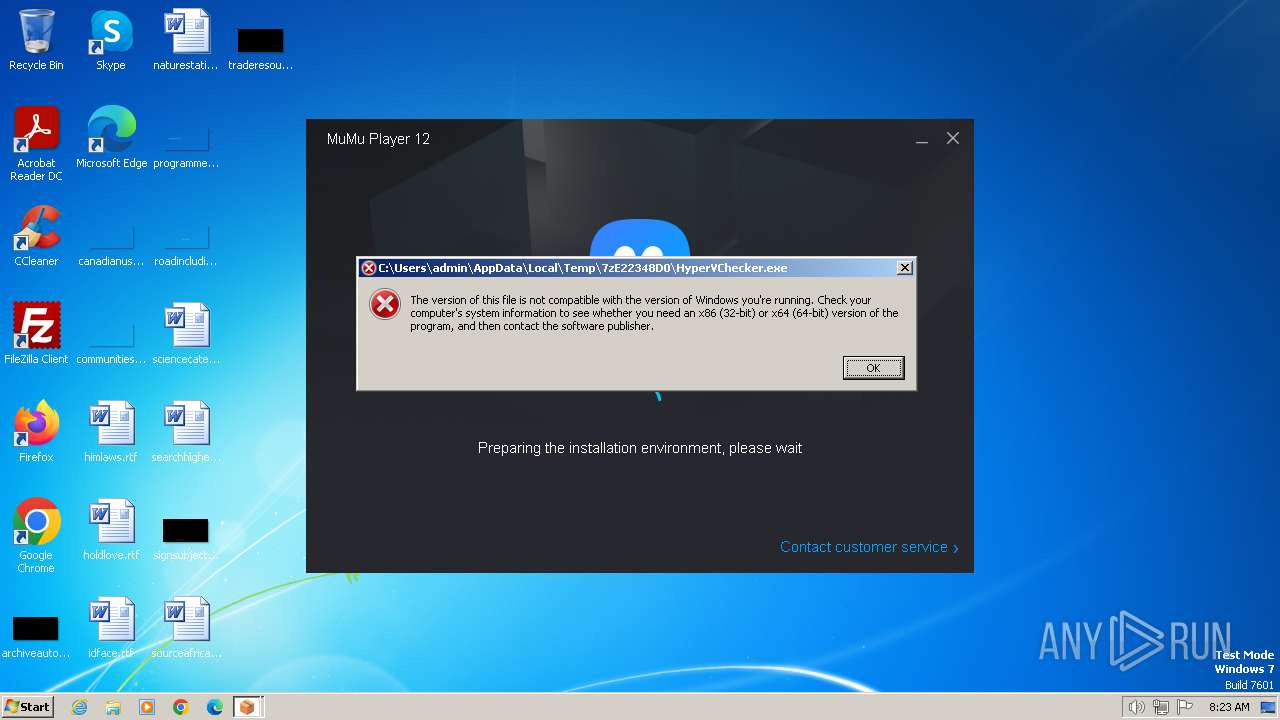The width and height of the screenshot is (1280, 720).
Task: Click the red error icon in dialog
Action: [x=385, y=304]
